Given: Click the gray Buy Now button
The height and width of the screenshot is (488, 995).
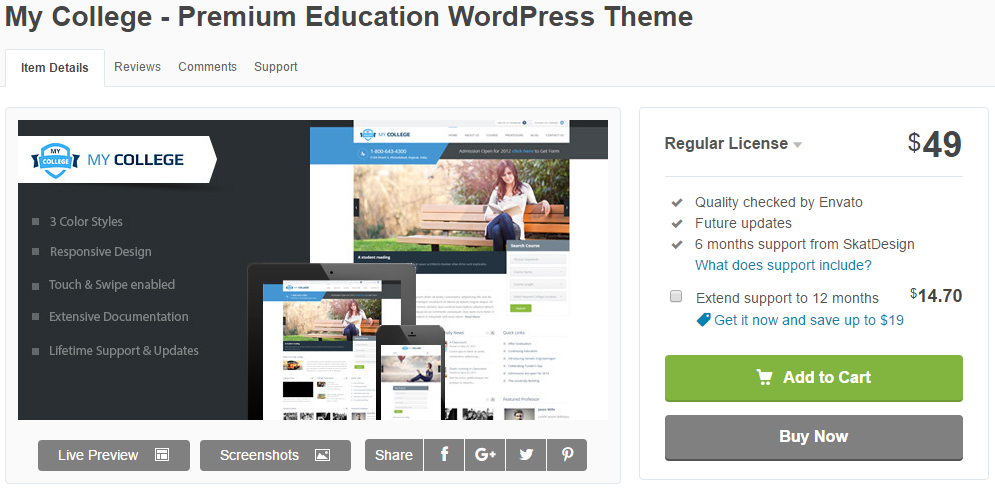Looking at the screenshot, I should coord(814,437).
